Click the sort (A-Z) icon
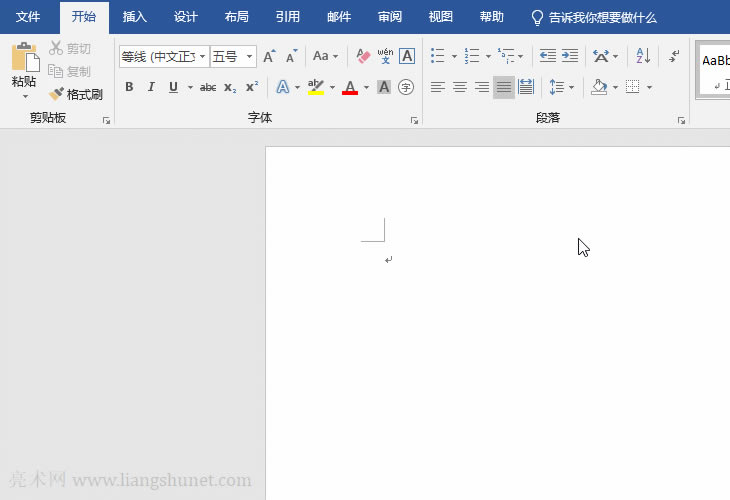This screenshot has height=500, width=730. (x=643, y=57)
